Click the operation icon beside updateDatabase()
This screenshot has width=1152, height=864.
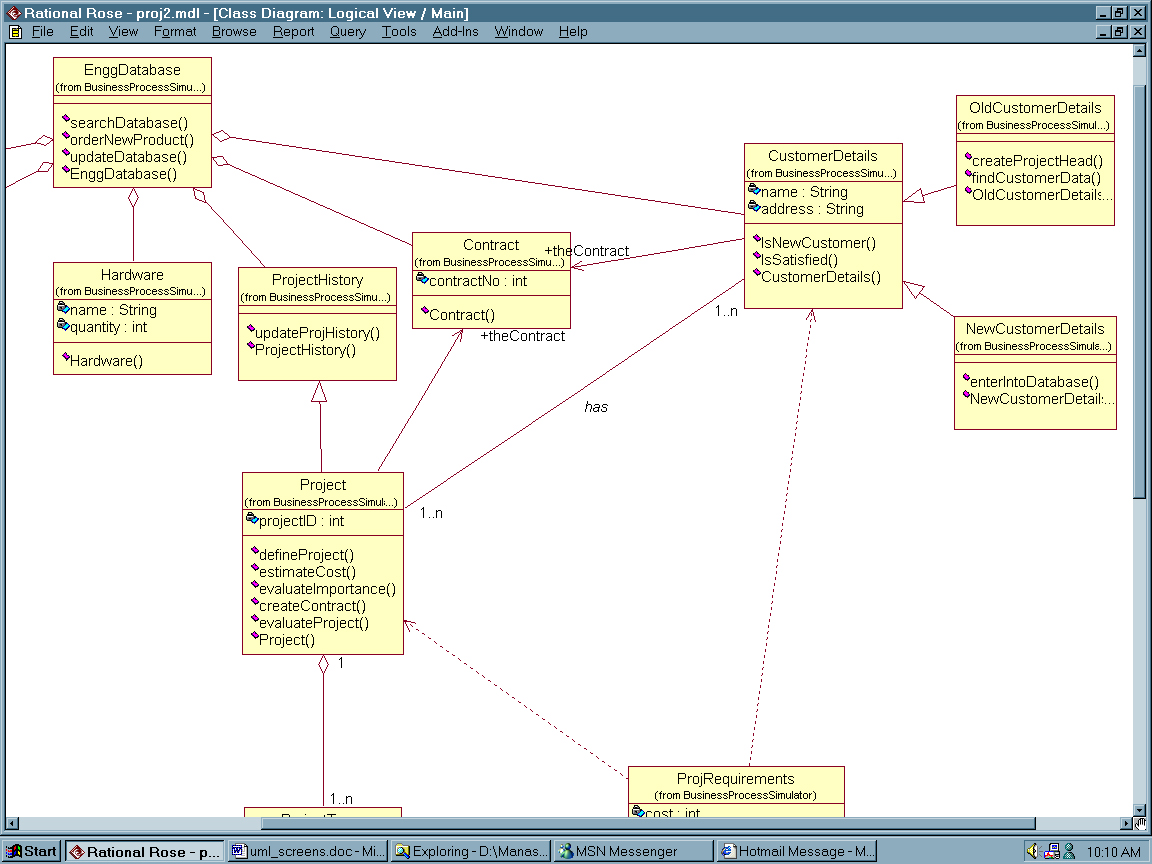[x=65, y=153]
